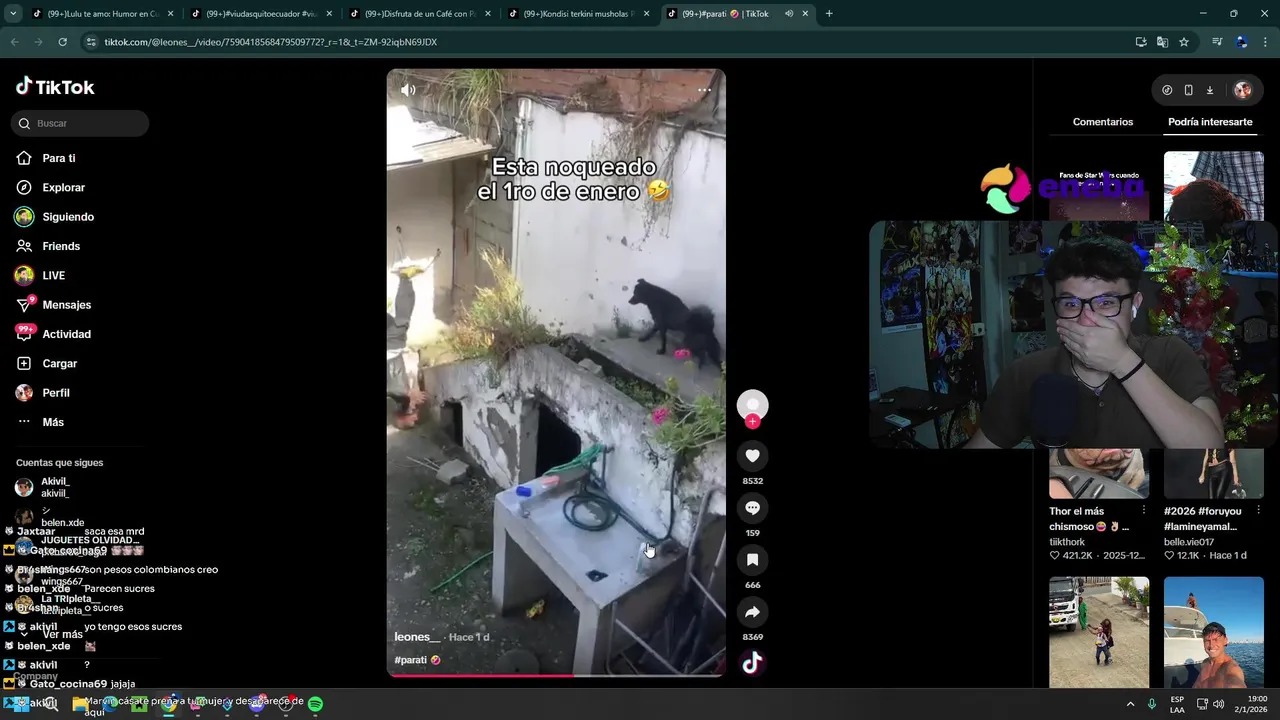Open the Para ti feed

[46, 158]
